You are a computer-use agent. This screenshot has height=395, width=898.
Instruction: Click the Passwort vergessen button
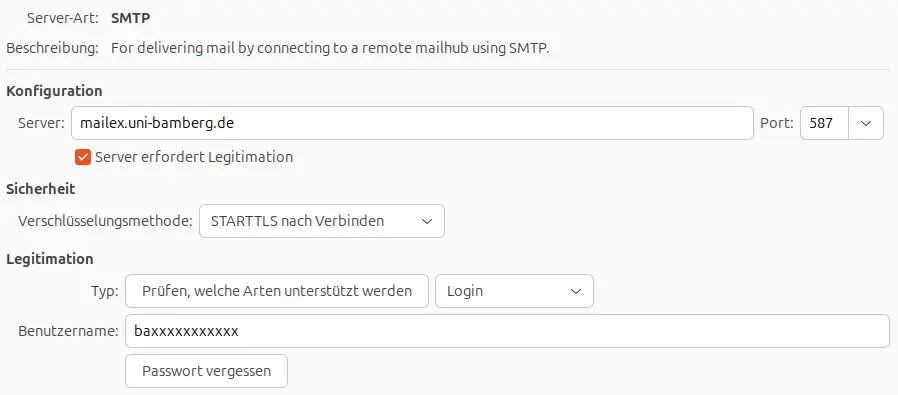click(x=206, y=371)
